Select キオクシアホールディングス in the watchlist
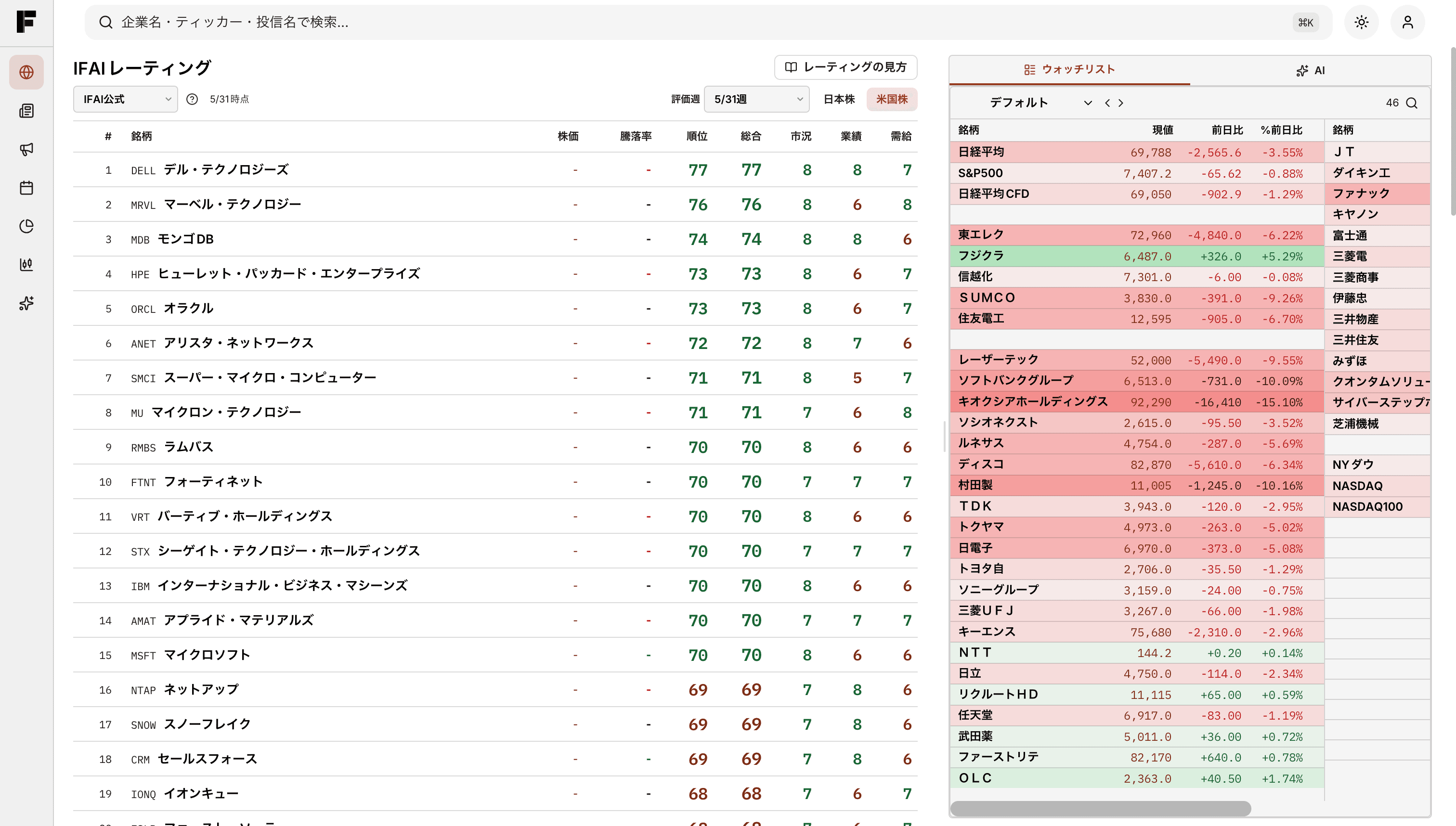The height and width of the screenshot is (826, 1456). [x=1137, y=401]
